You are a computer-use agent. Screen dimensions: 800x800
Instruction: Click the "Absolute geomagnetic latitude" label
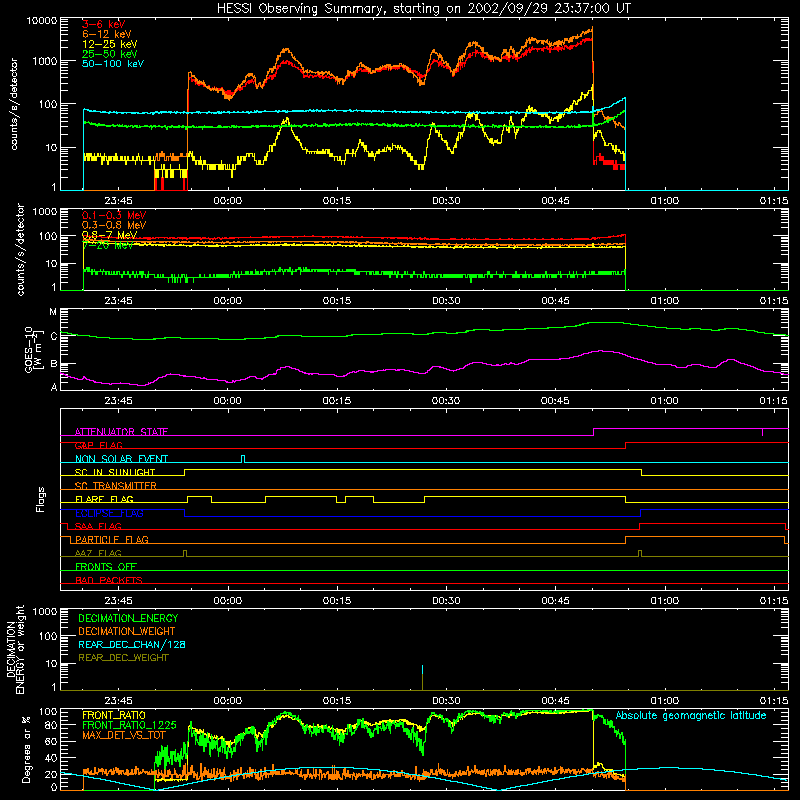[691, 716]
